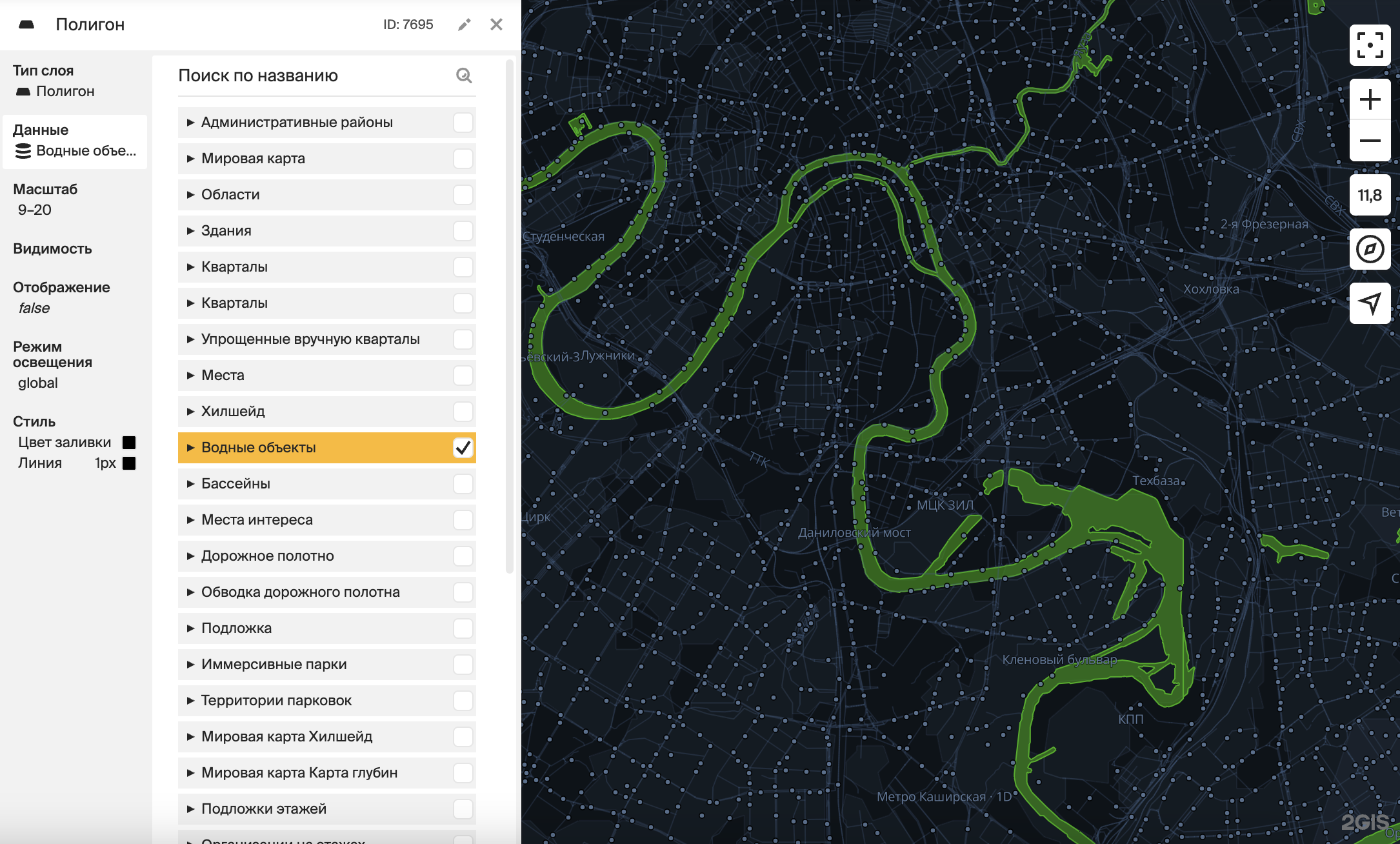This screenshot has height=844, width=1400.
Task: Select the Стиль section
Action: (34, 421)
